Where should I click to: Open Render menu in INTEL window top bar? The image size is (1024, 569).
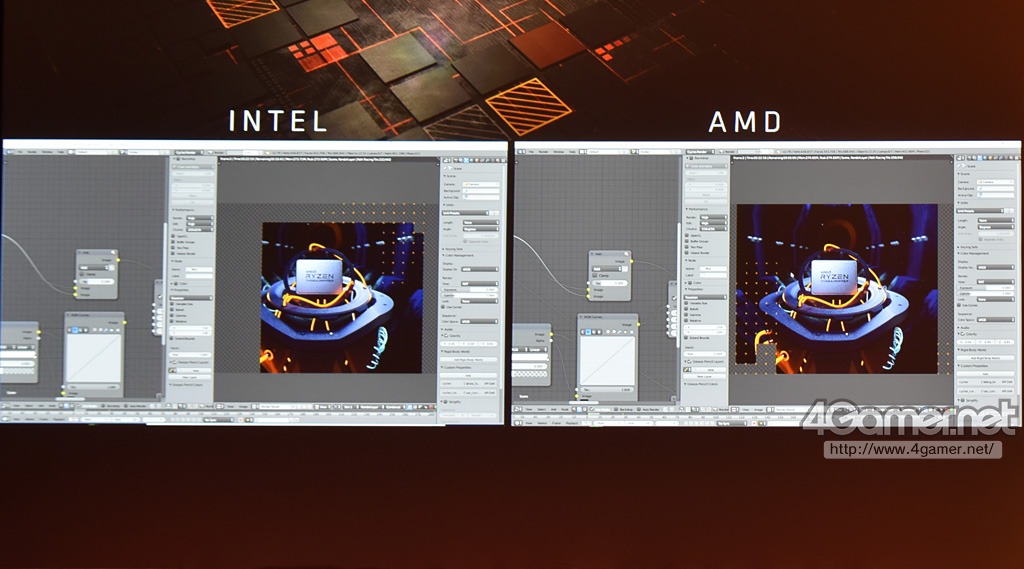point(31,152)
